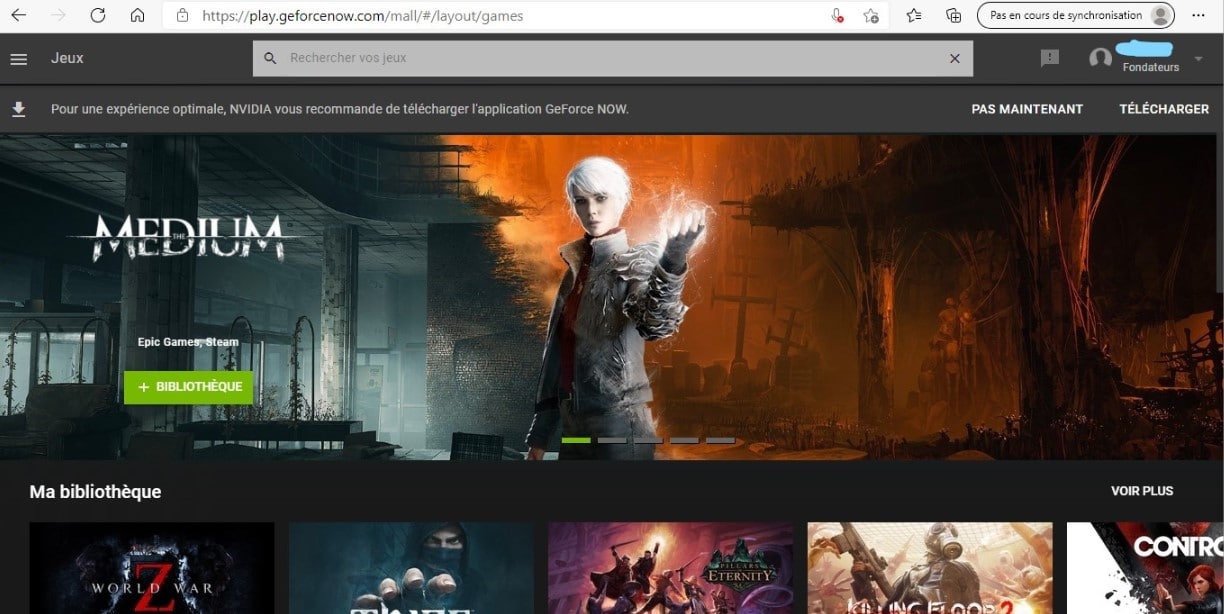Select the second carousel slide indicator
This screenshot has width=1224, height=614.
click(x=612, y=440)
